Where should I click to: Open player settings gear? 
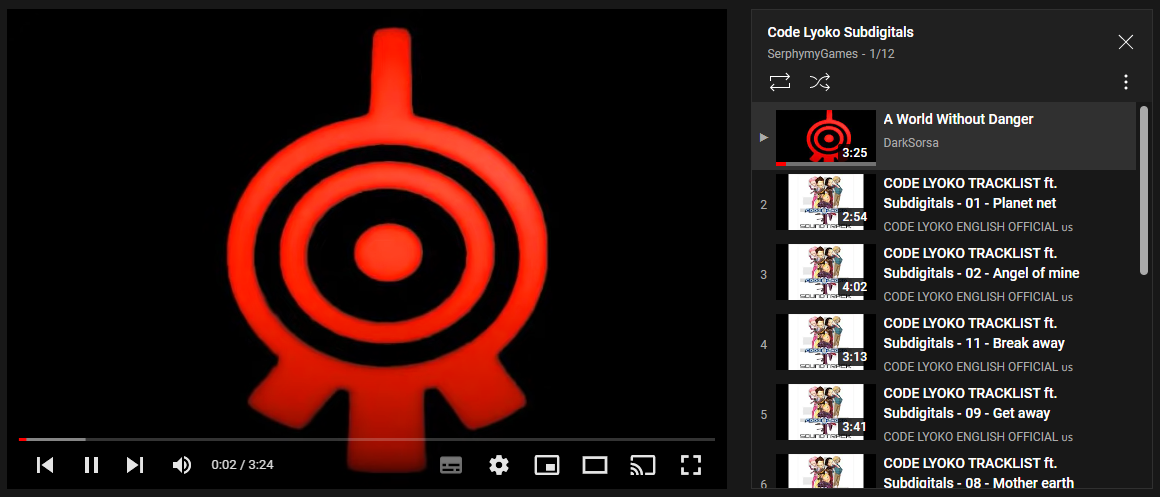499,465
